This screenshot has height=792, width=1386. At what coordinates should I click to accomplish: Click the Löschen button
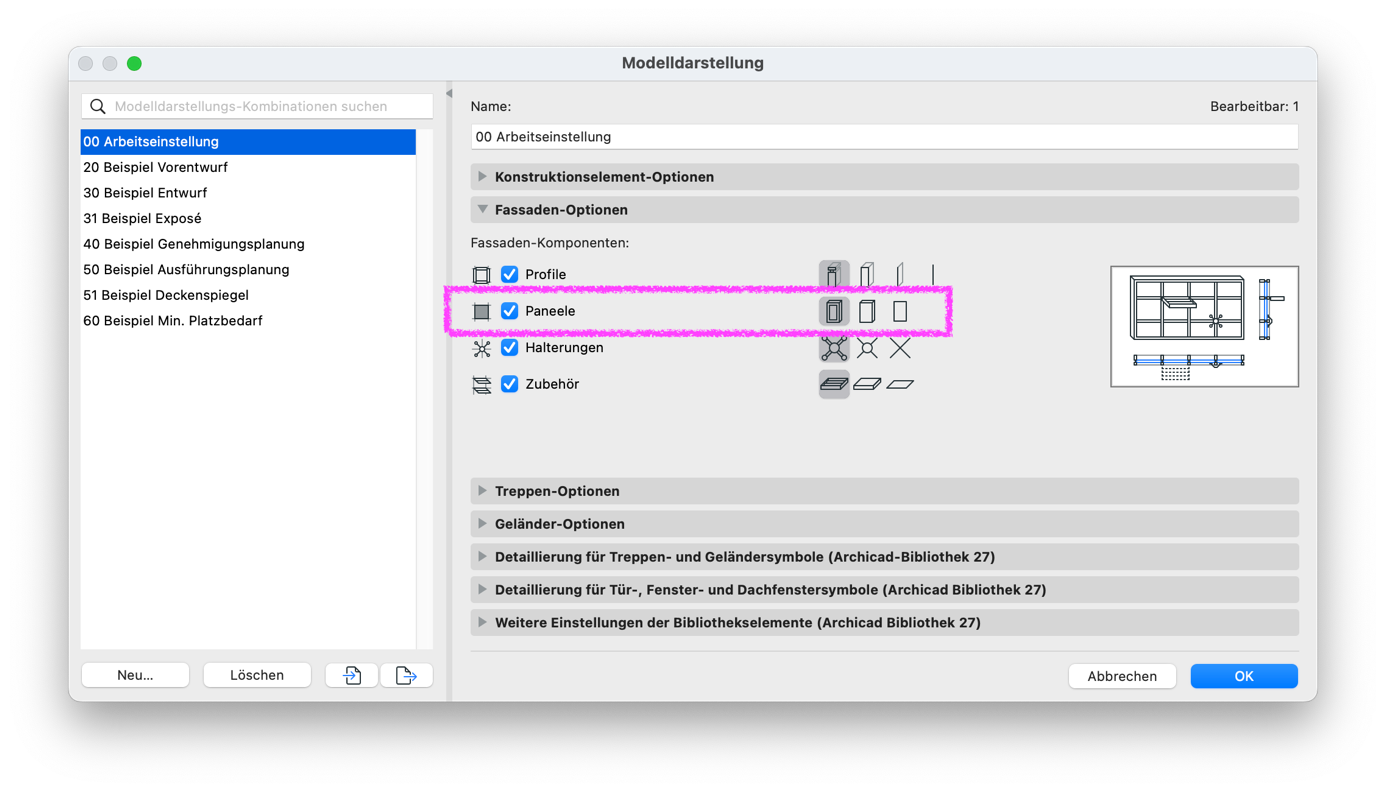(257, 676)
